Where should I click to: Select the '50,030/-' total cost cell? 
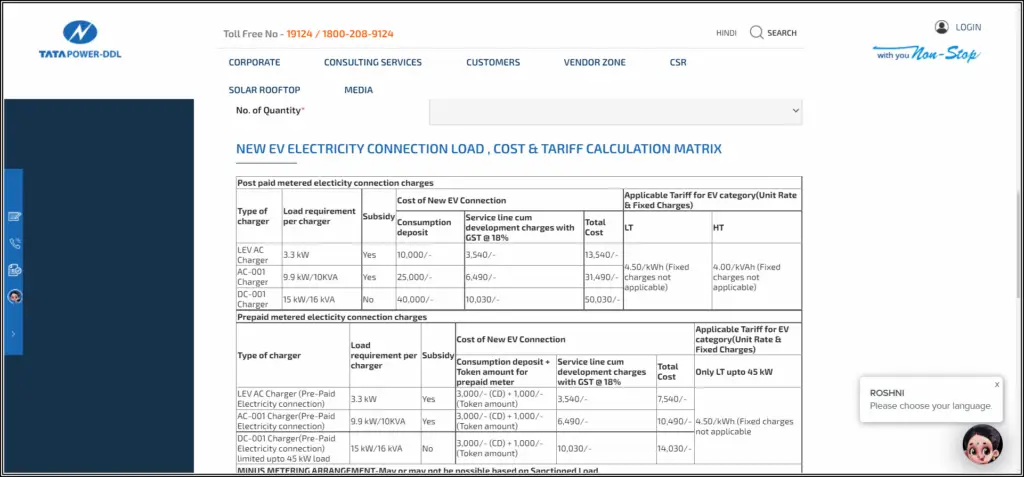coord(603,299)
